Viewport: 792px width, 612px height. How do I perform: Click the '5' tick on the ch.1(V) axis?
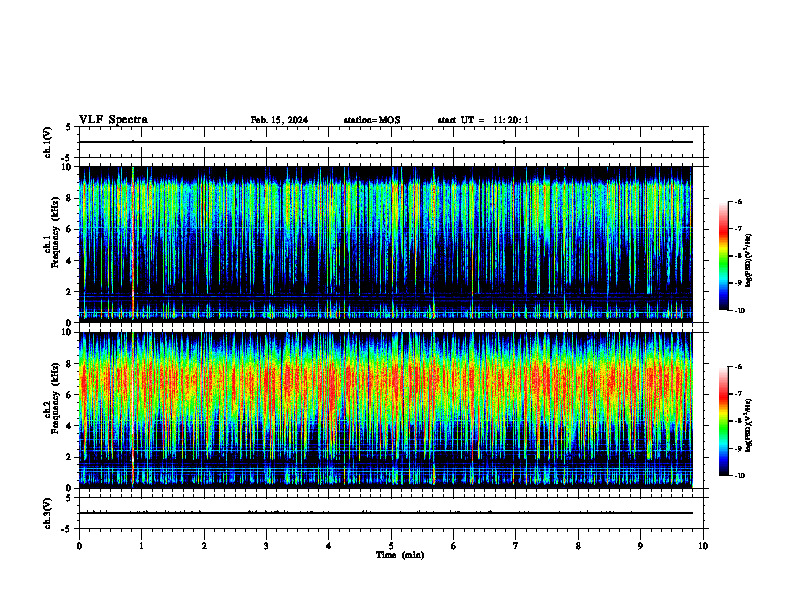(69, 127)
